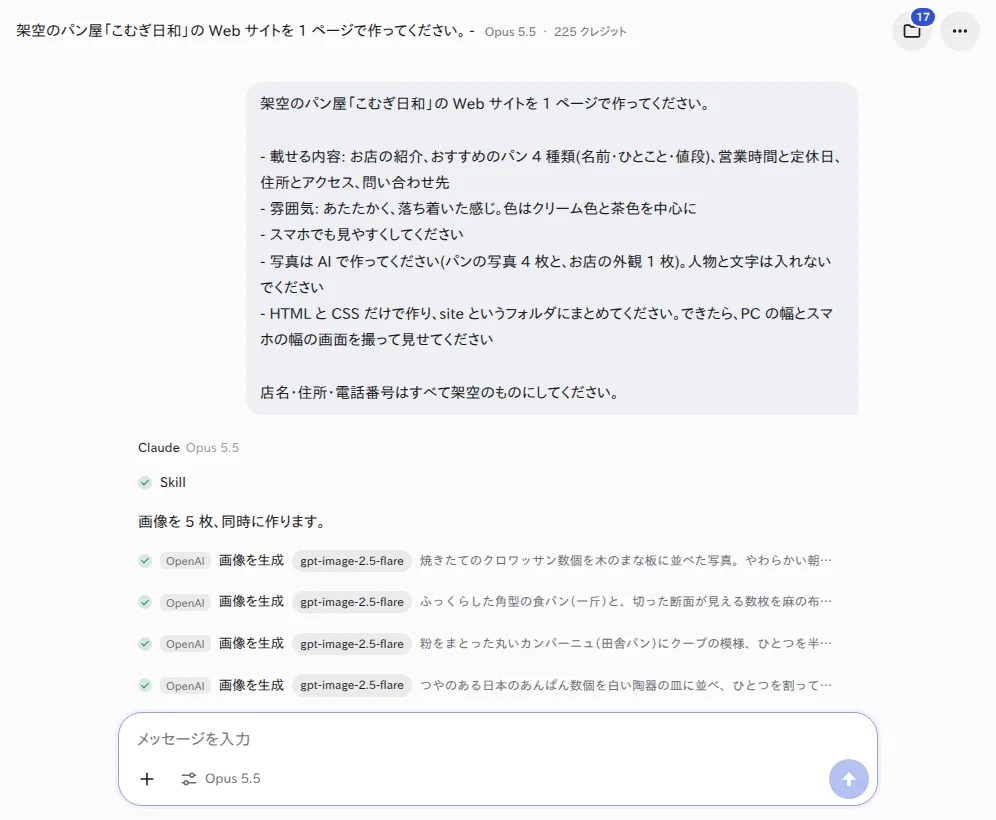Click the prompt text starting 焼きたてのクロワッサン
The width and height of the screenshot is (996, 820).
(626, 561)
